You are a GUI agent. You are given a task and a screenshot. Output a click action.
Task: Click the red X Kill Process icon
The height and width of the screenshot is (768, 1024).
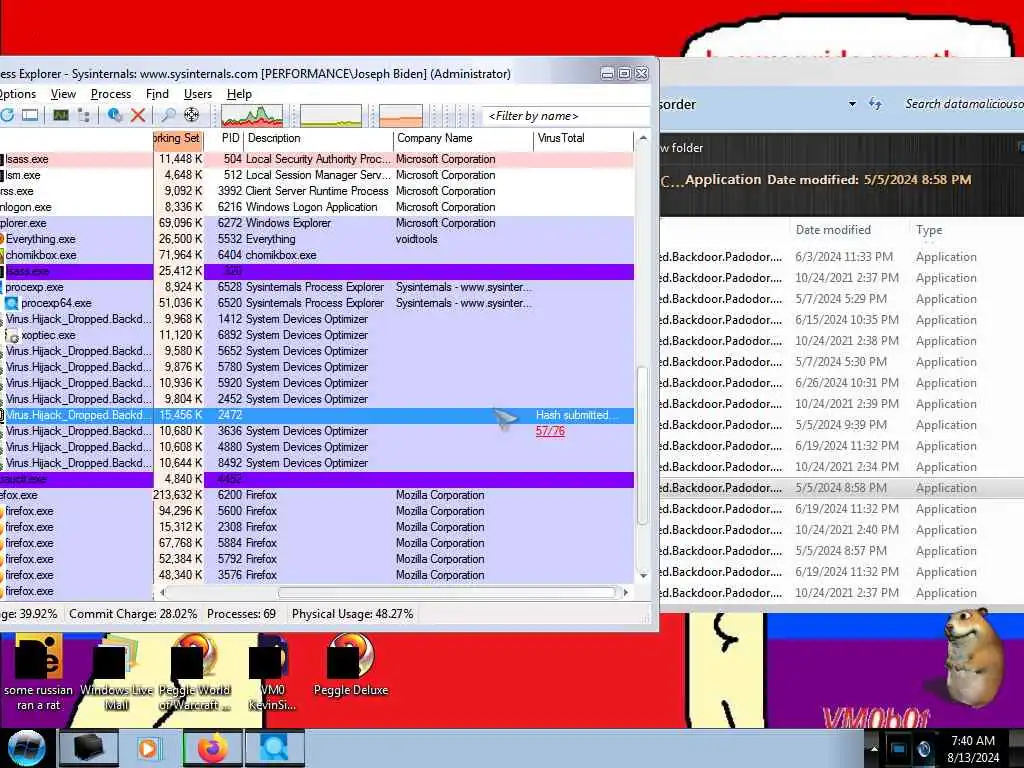tap(138, 116)
